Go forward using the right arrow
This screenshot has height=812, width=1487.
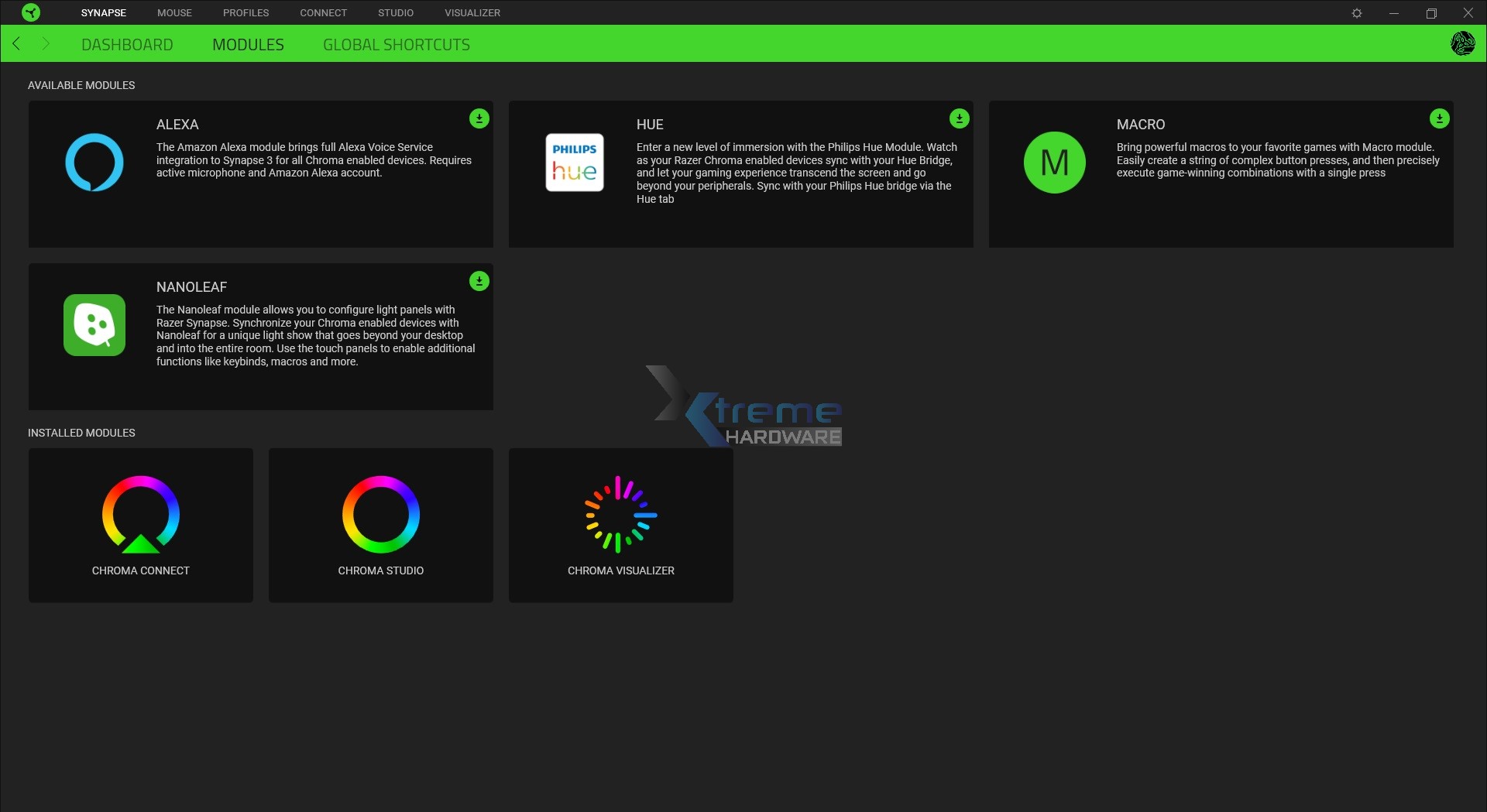[x=45, y=44]
